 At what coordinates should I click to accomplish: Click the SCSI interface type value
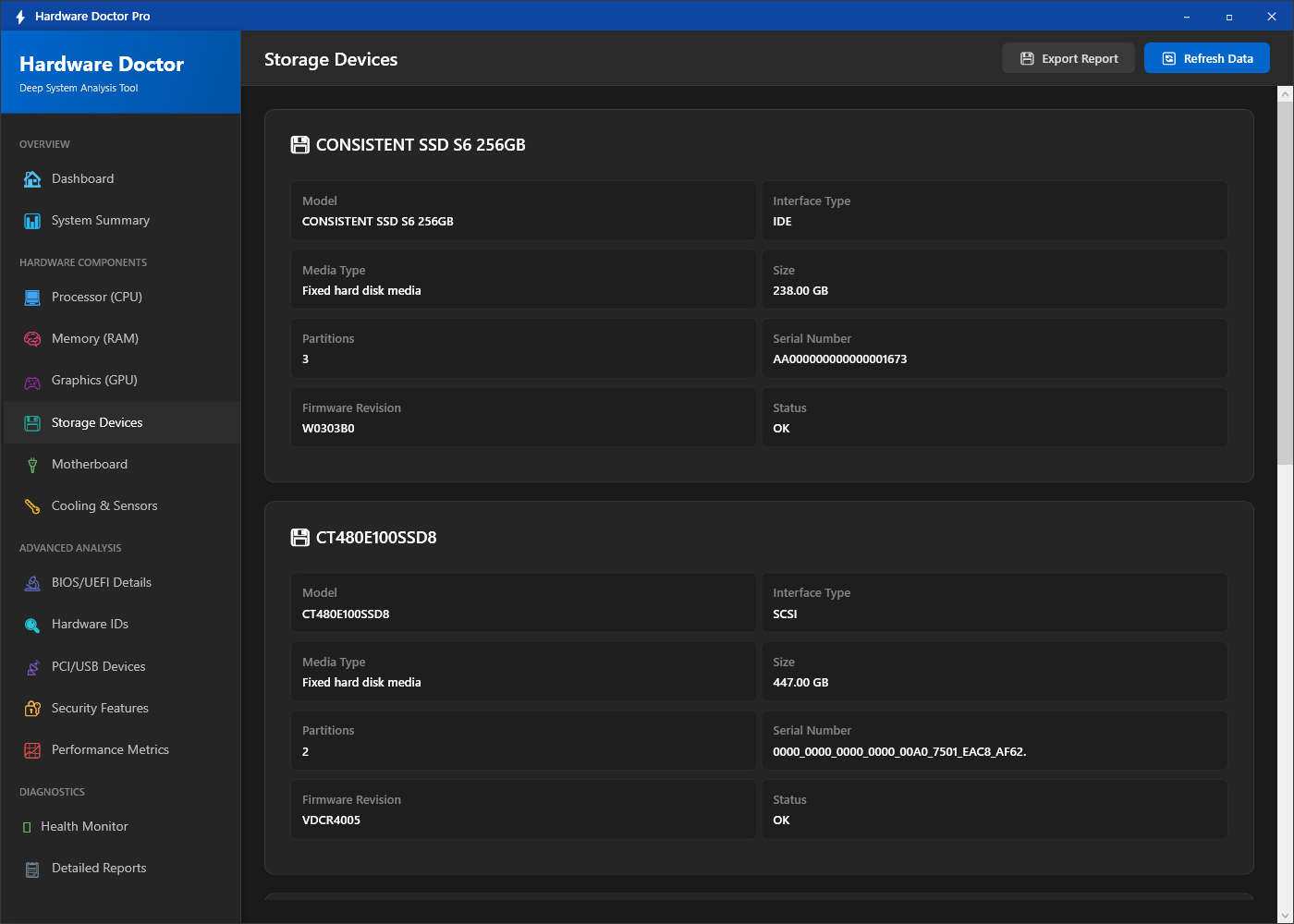pos(785,614)
